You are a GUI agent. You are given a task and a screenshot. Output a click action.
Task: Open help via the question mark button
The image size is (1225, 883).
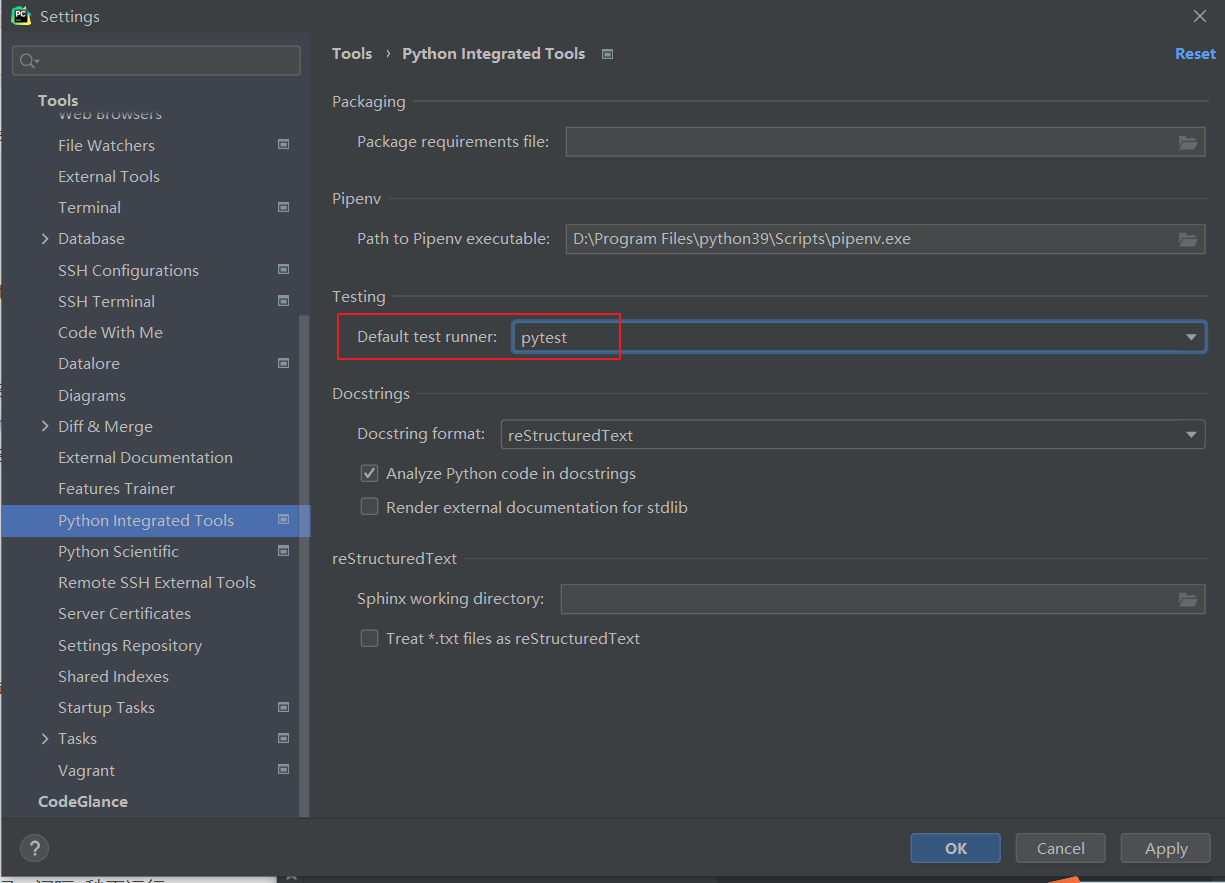(34, 848)
